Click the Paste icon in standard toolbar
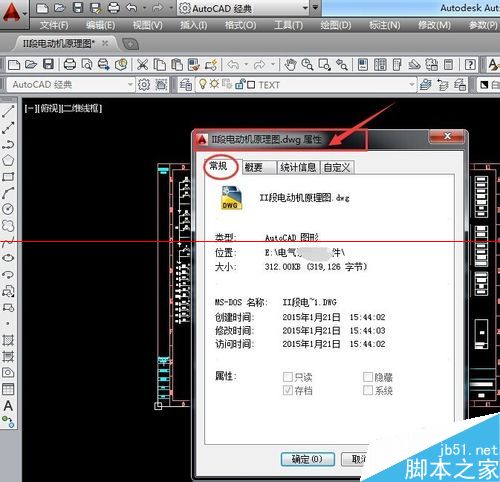The height and width of the screenshot is (482, 500). coord(177,64)
